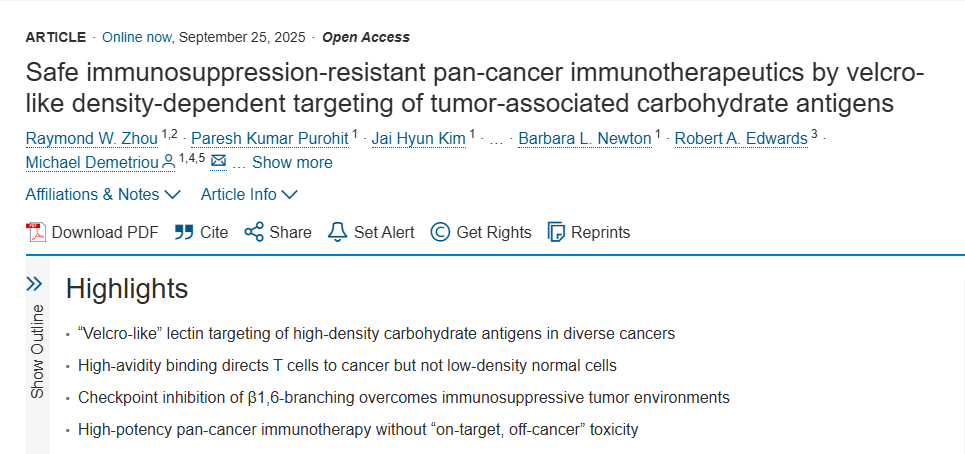
Task: Click the email envelope icon beside Demetriou
Action: click(x=219, y=162)
